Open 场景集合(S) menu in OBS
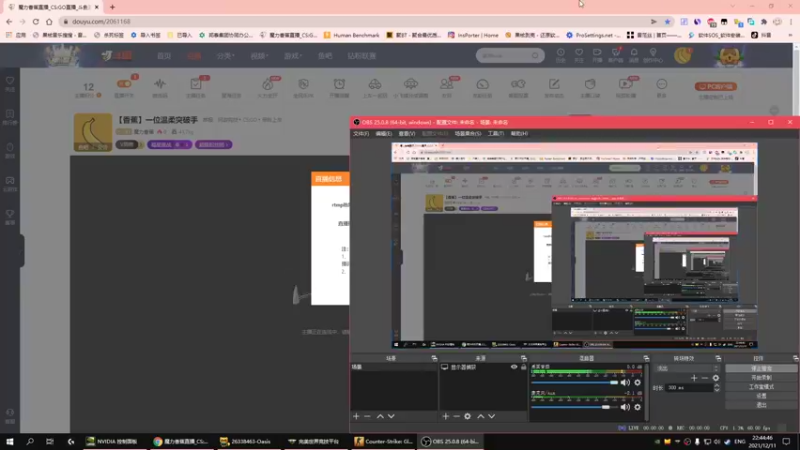 [468, 134]
